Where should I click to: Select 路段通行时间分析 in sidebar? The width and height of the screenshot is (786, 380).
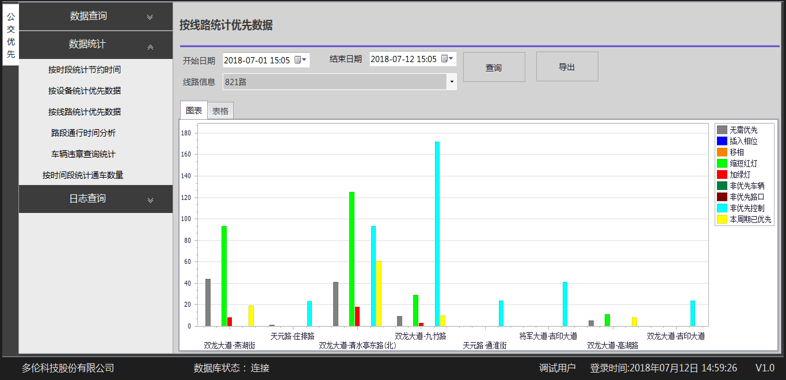click(83, 133)
